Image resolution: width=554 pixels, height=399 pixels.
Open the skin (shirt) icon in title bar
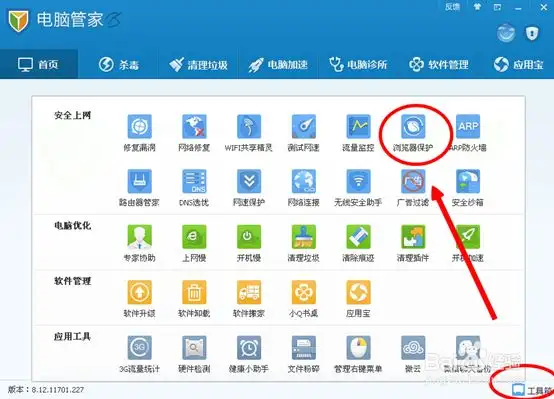(477, 7)
